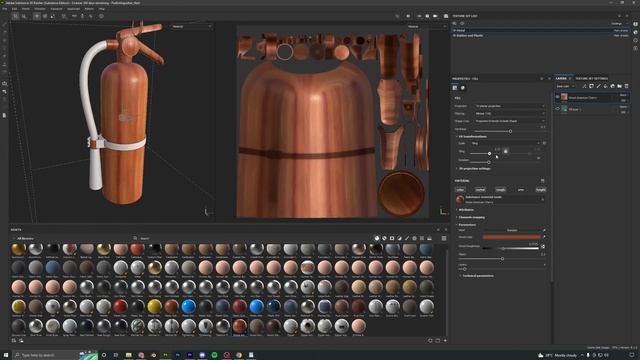The image size is (640, 360).
Task: Filter assets by Brushes icon
Action: pyautogui.click(x=407, y=238)
